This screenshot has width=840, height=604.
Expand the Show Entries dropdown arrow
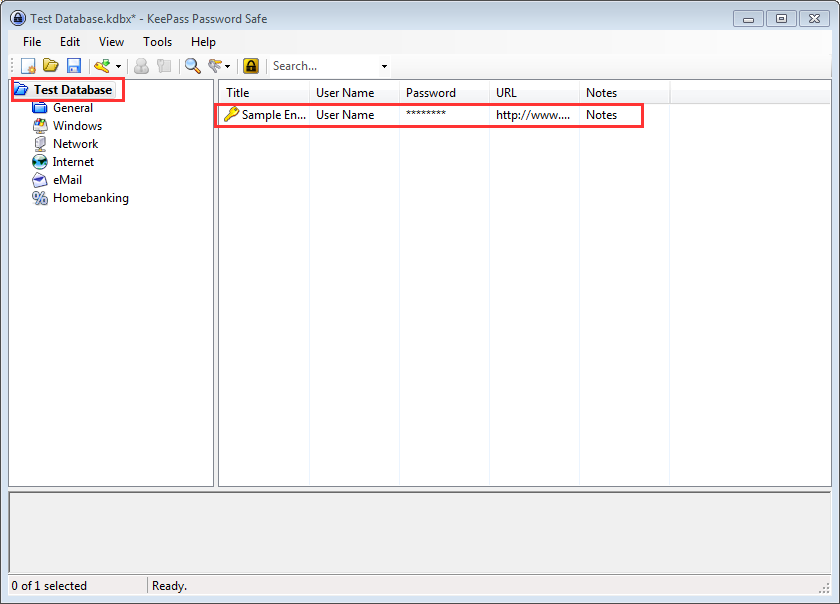coord(228,66)
